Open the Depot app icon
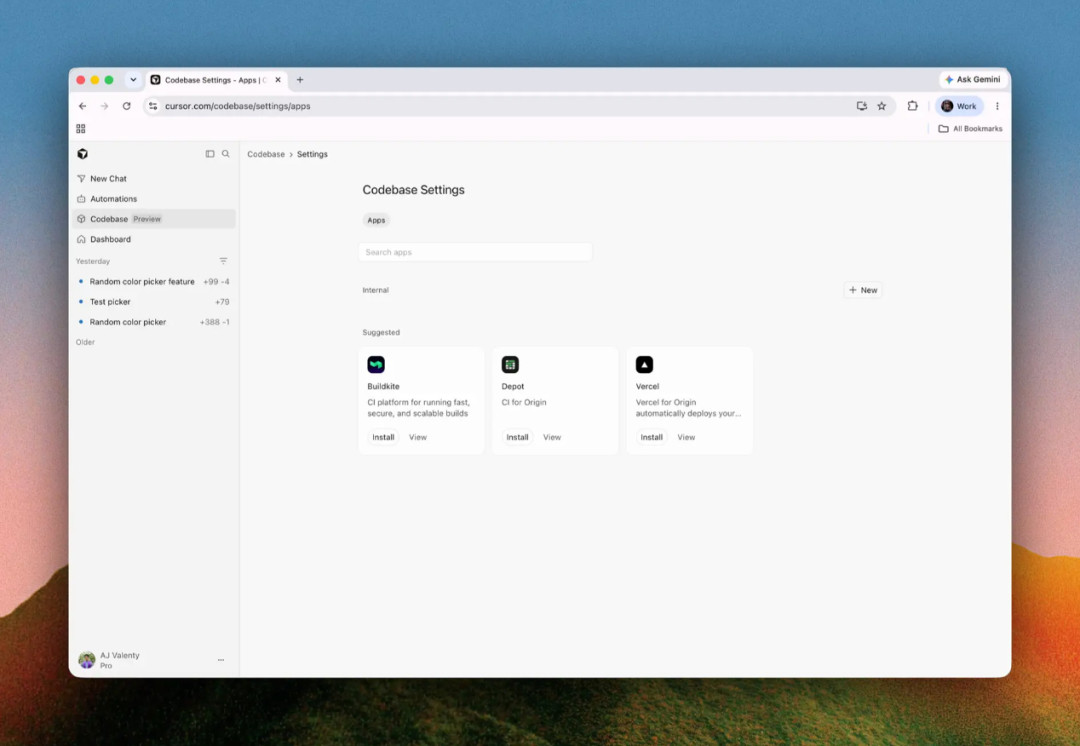 [510, 364]
